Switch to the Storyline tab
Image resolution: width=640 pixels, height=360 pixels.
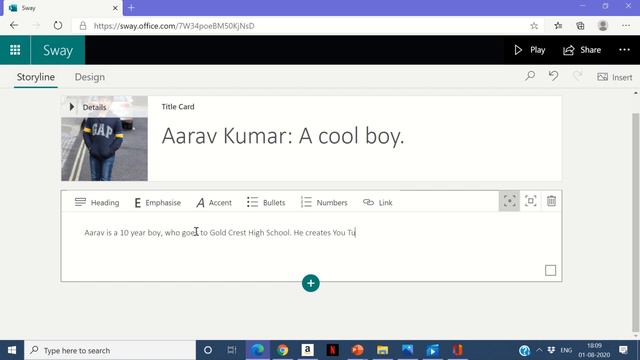tap(36, 77)
